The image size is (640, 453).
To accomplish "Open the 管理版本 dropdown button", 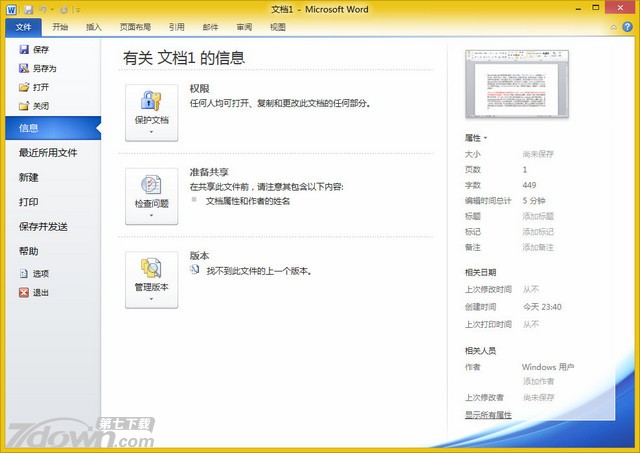I will point(151,280).
